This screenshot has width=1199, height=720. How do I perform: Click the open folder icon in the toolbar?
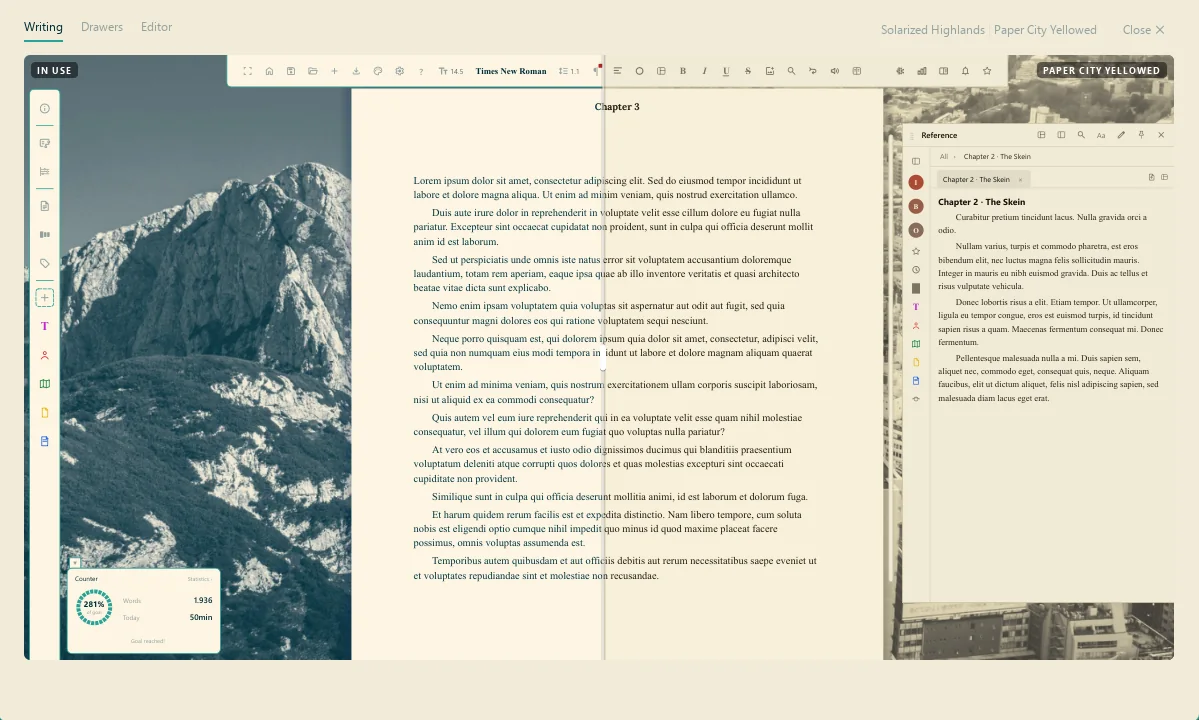(x=313, y=71)
